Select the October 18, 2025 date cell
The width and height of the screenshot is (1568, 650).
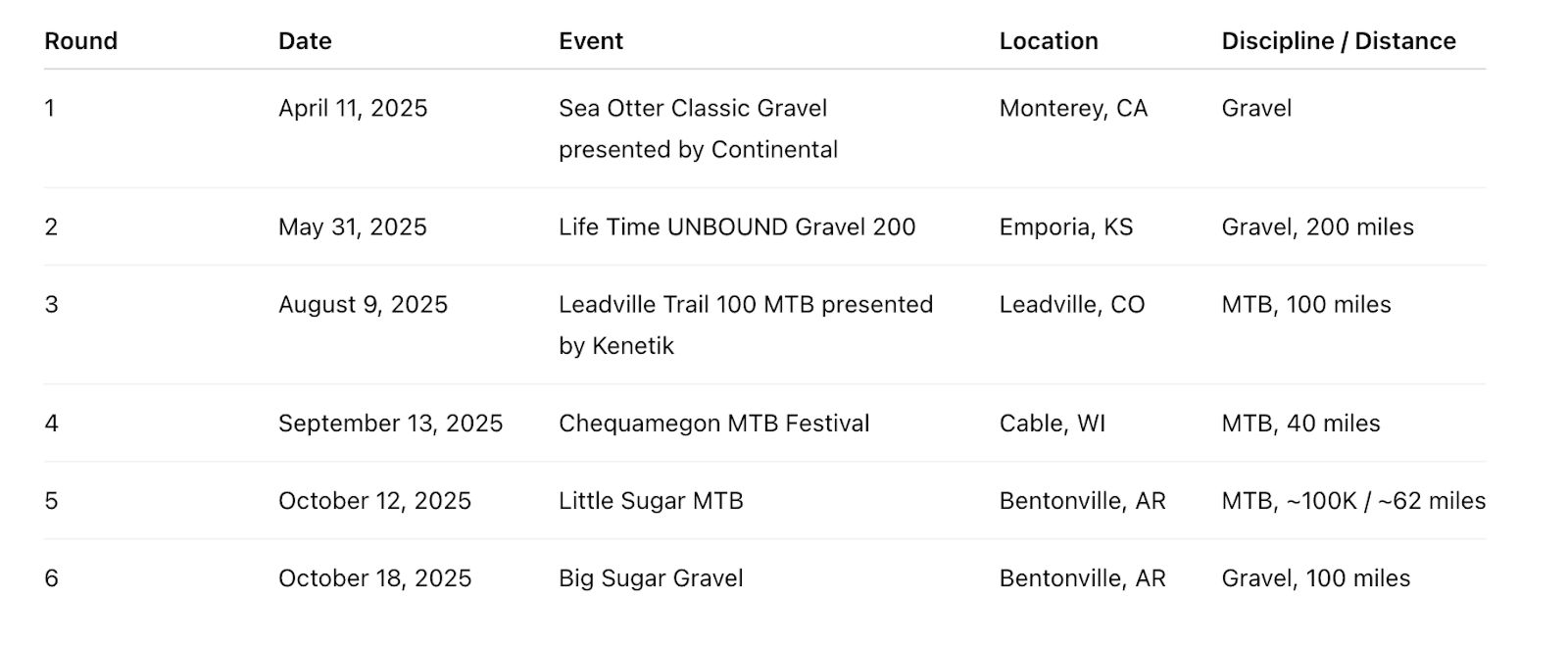pyautogui.click(x=374, y=577)
